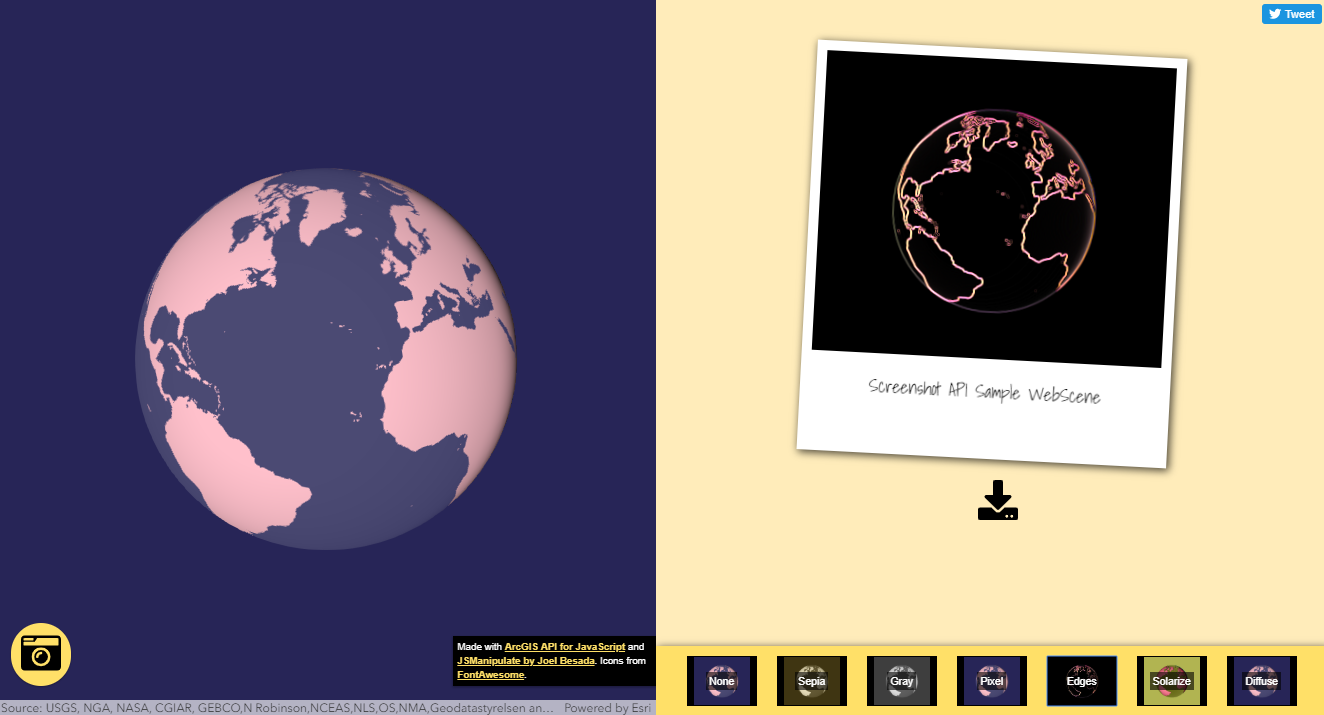
Task: Apply the Solarize filter
Action: coord(1172,681)
